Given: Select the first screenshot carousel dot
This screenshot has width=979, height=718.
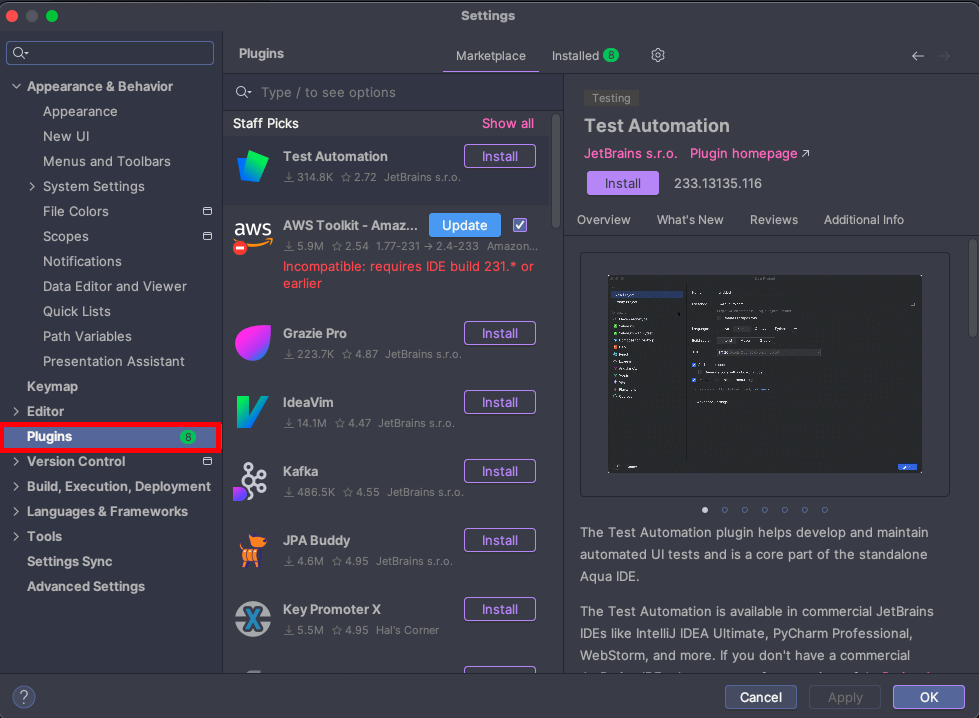Looking at the screenshot, I should (705, 510).
